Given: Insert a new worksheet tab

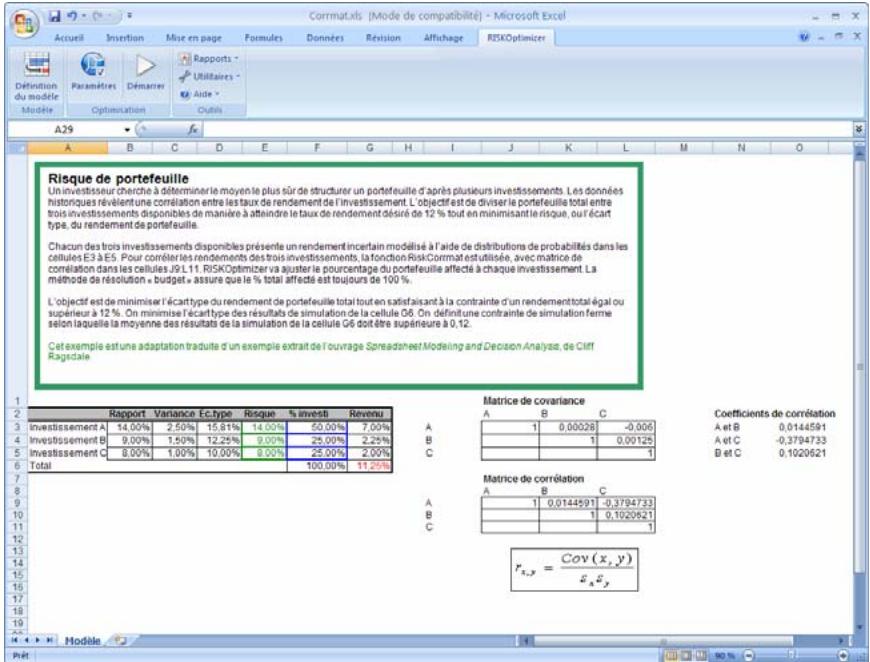Looking at the screenshot, I should point(123,640).
